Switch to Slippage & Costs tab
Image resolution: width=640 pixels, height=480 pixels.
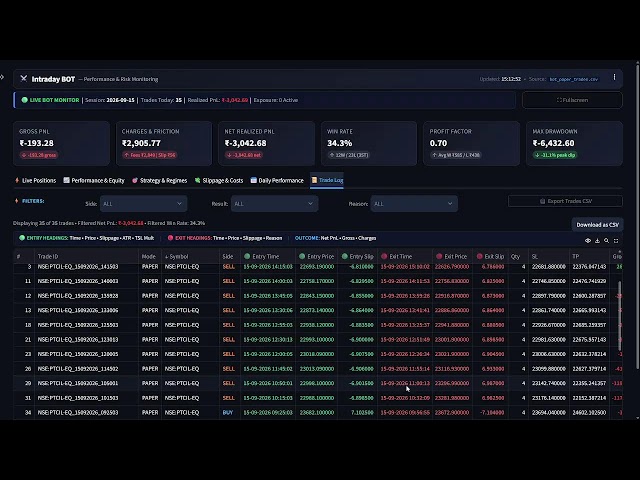(219, 180)
